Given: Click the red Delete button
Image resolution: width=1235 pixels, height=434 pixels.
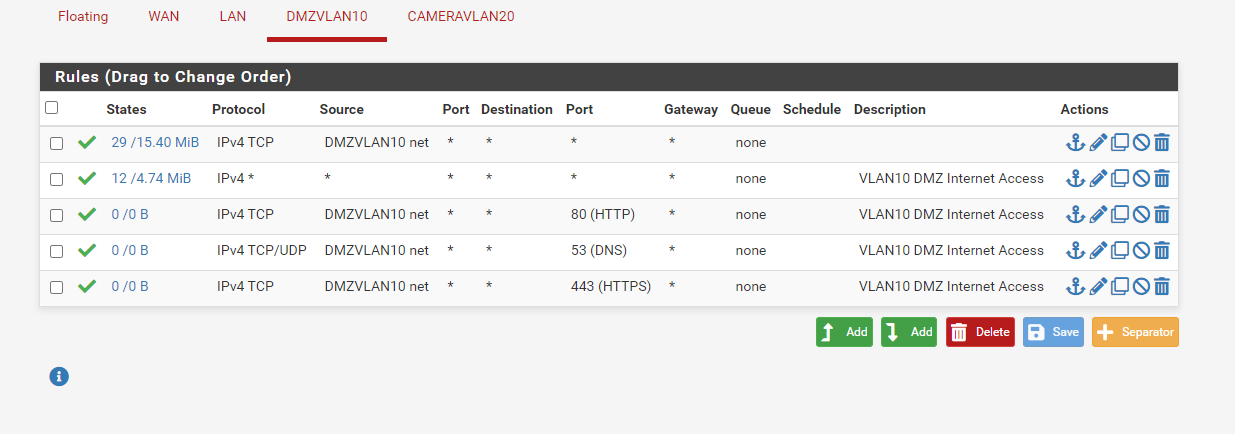Looking at the screenshot, I should click(x=980, y=332).
